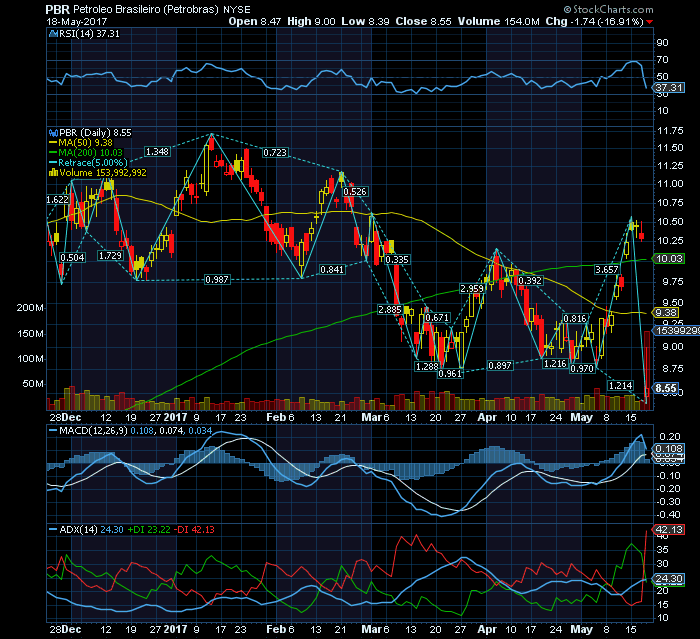Image resolution: width=700 pixels, height=639 pixels.
Task: Click the Close 8.55 header value
Action: (x=423, y=21)
